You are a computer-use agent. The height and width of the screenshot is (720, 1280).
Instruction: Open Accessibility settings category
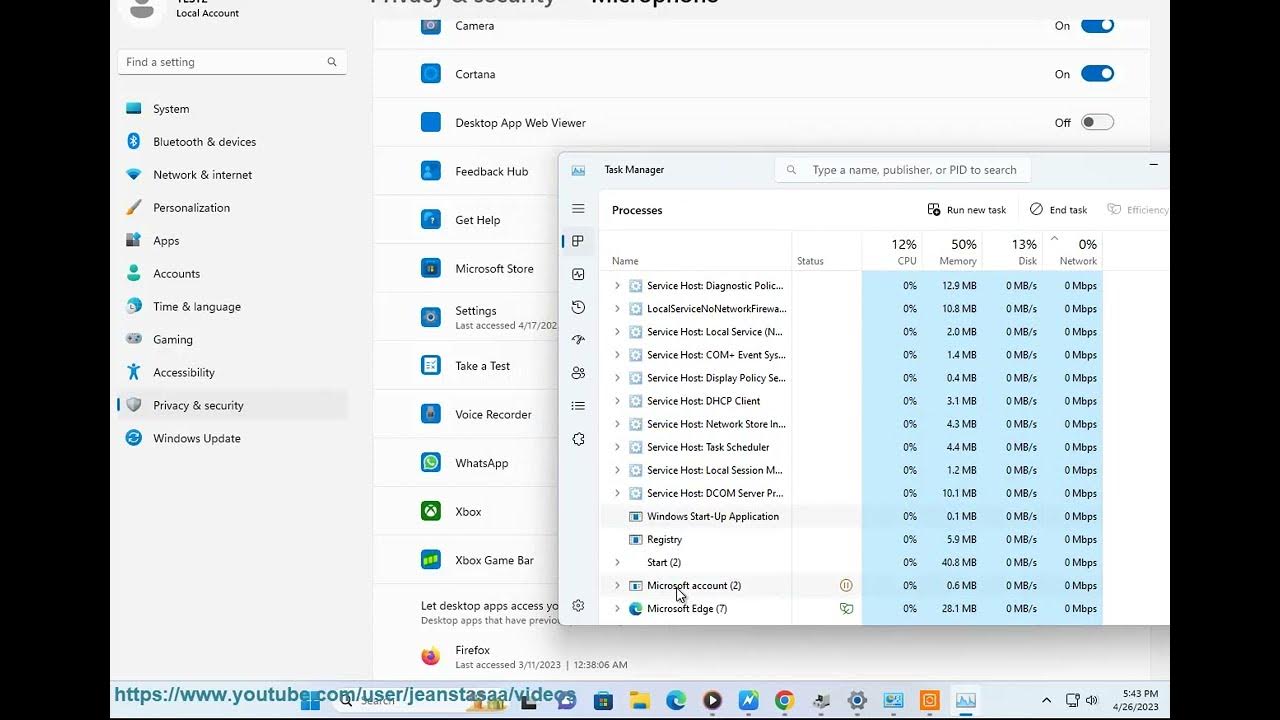click(232, 372)
